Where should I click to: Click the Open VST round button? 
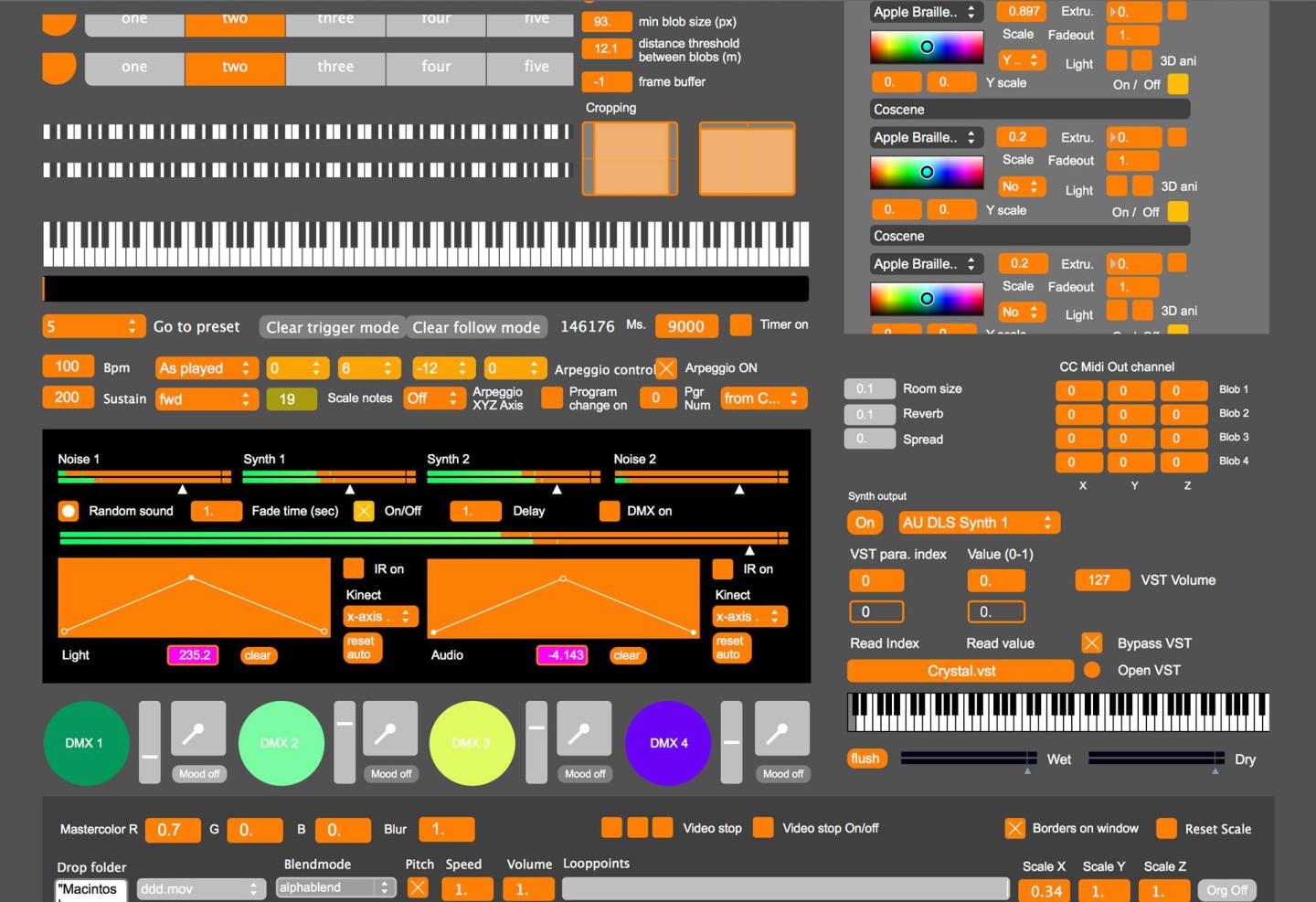pyautogui.click(x=1091, y=670)
